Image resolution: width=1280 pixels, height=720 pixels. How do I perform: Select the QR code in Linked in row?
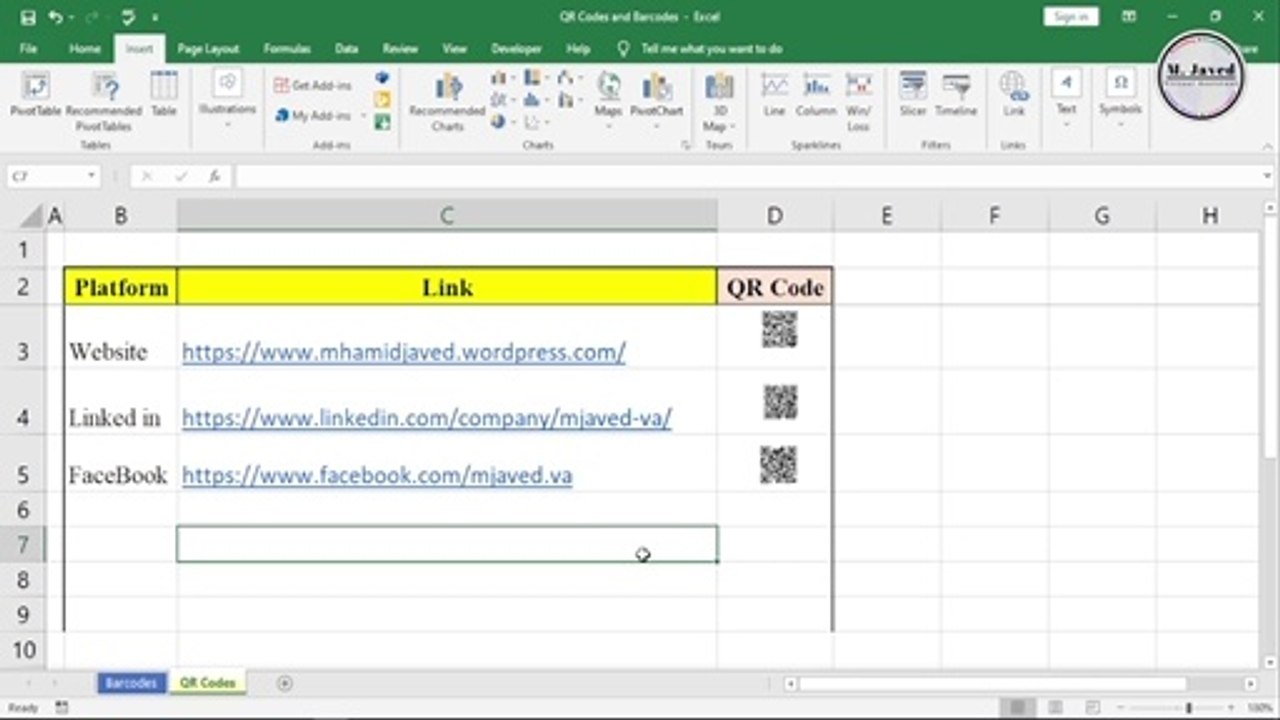point(780,401)
